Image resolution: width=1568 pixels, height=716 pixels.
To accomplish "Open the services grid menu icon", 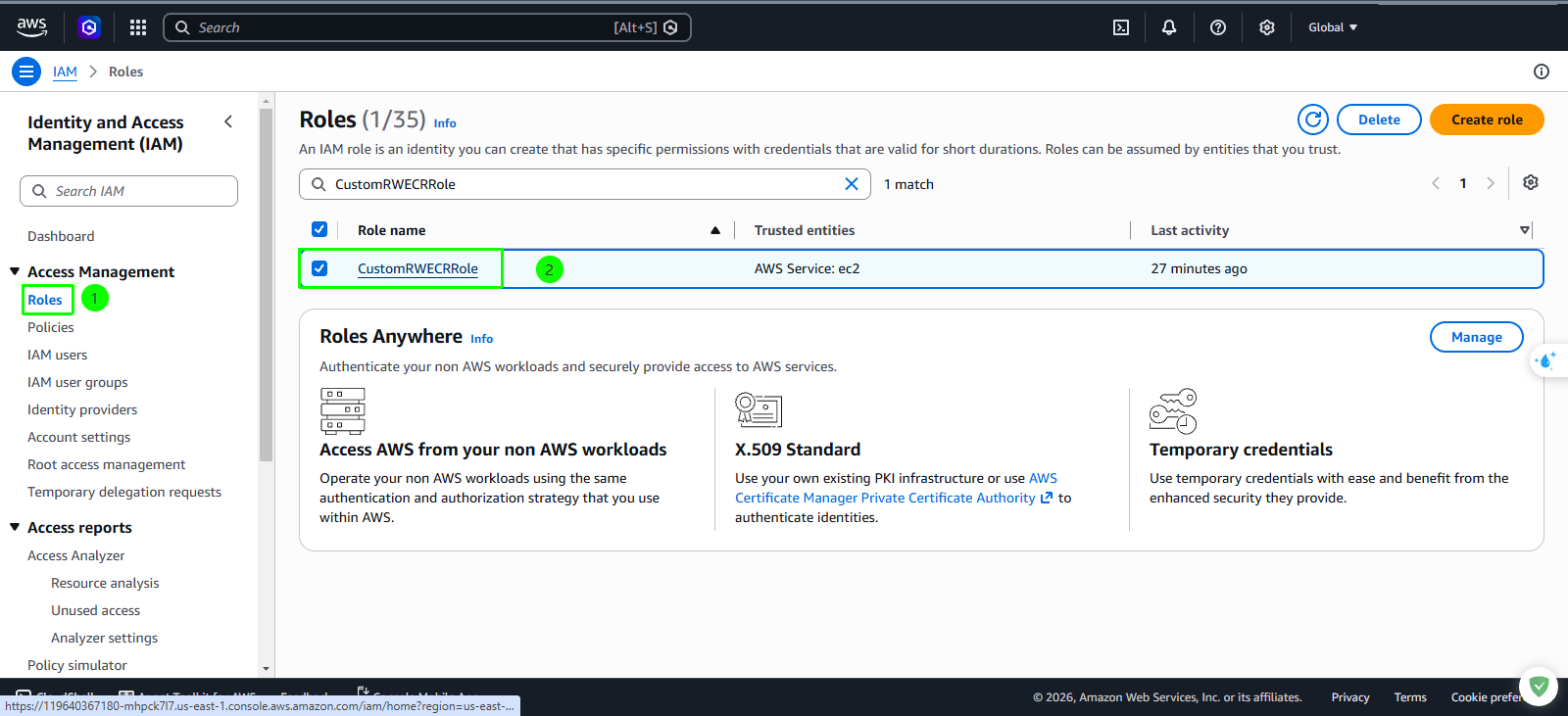I will [x=138, y=27].
